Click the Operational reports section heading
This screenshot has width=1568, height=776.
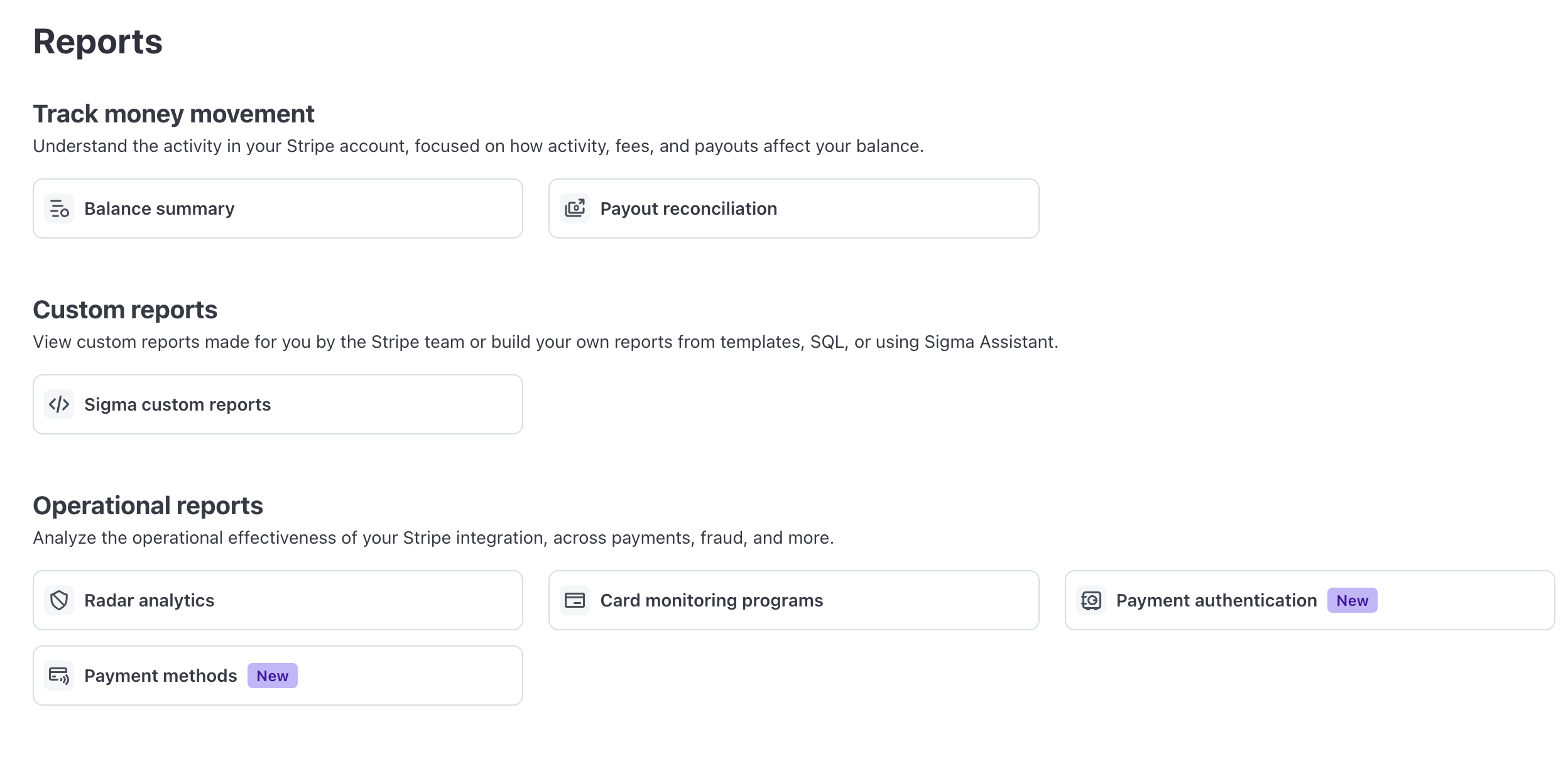point(148,506)
